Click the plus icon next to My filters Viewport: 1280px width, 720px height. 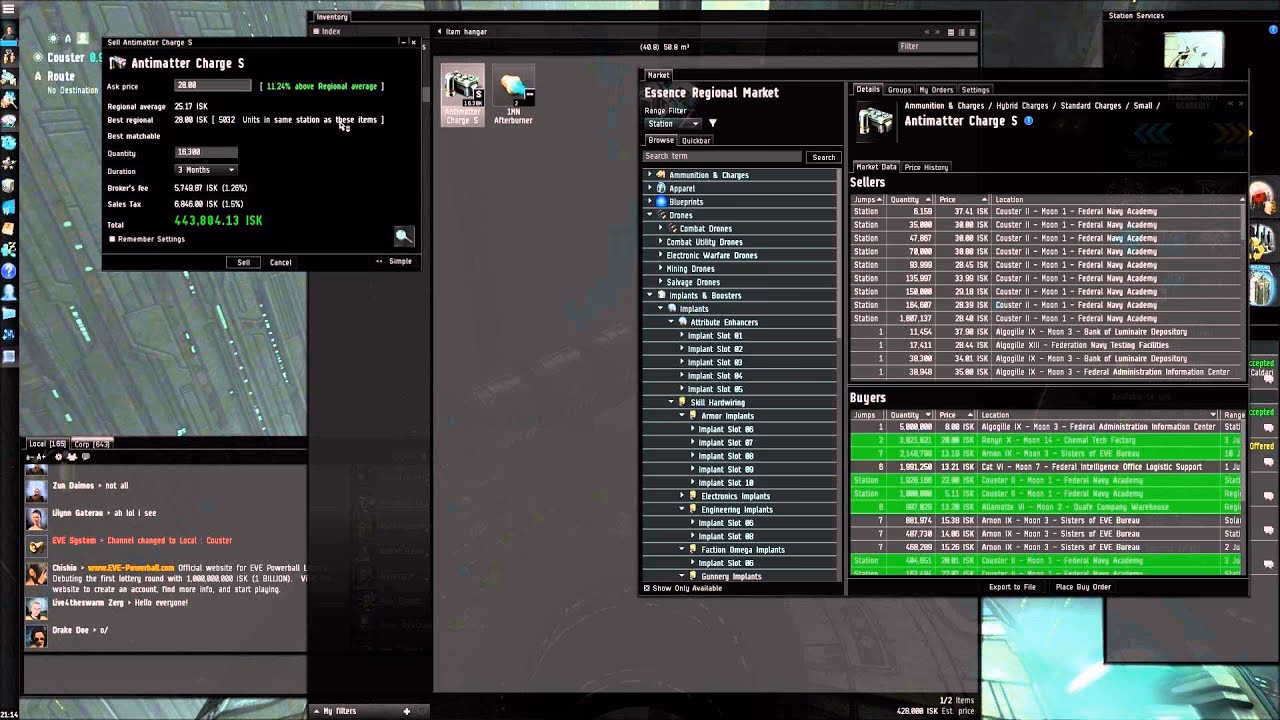click(406, 711)
